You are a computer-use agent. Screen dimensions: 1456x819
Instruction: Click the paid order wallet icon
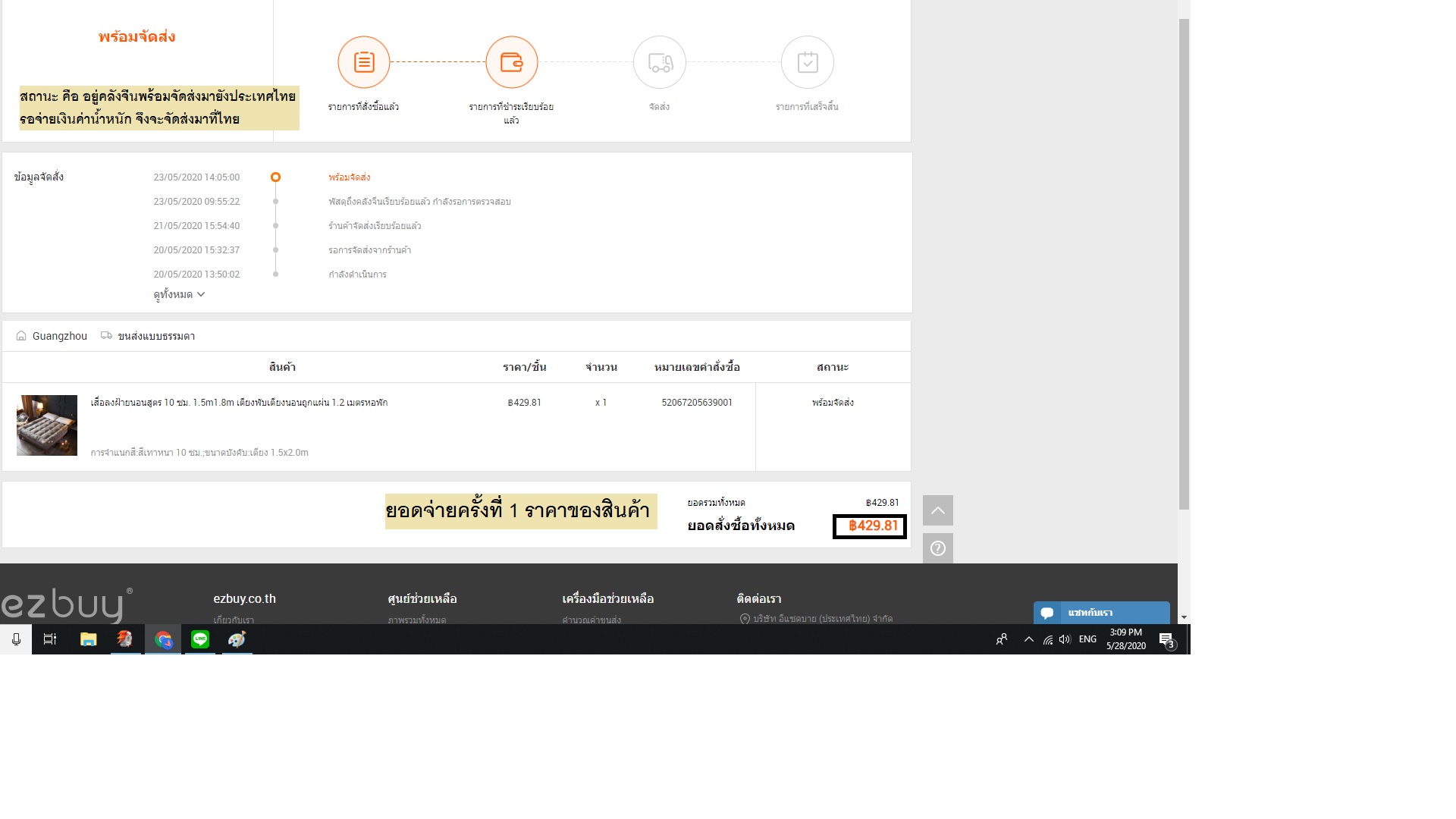tap(512, 62)
